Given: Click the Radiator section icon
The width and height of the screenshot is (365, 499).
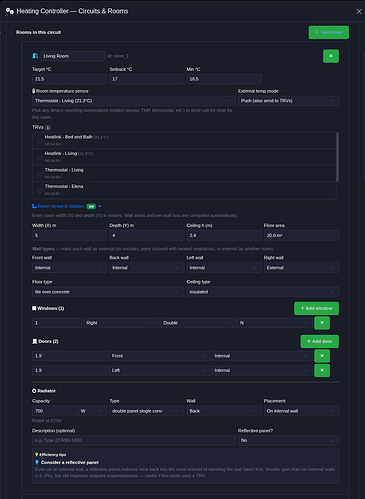Looking at the screenshot, I should (x=34, y=391).
